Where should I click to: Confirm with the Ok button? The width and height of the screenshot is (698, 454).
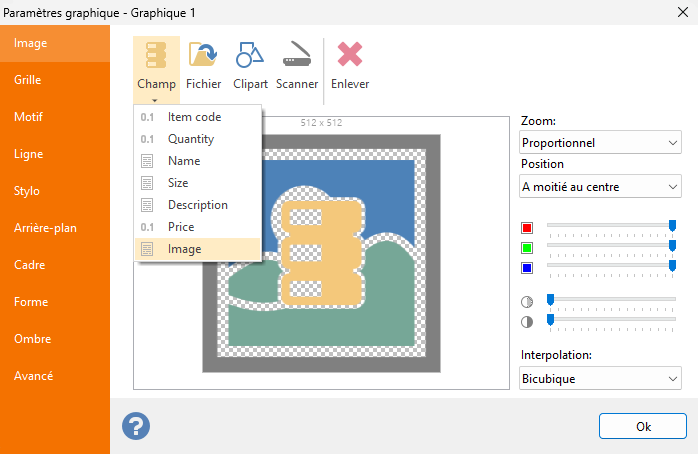tap(643, 426)
